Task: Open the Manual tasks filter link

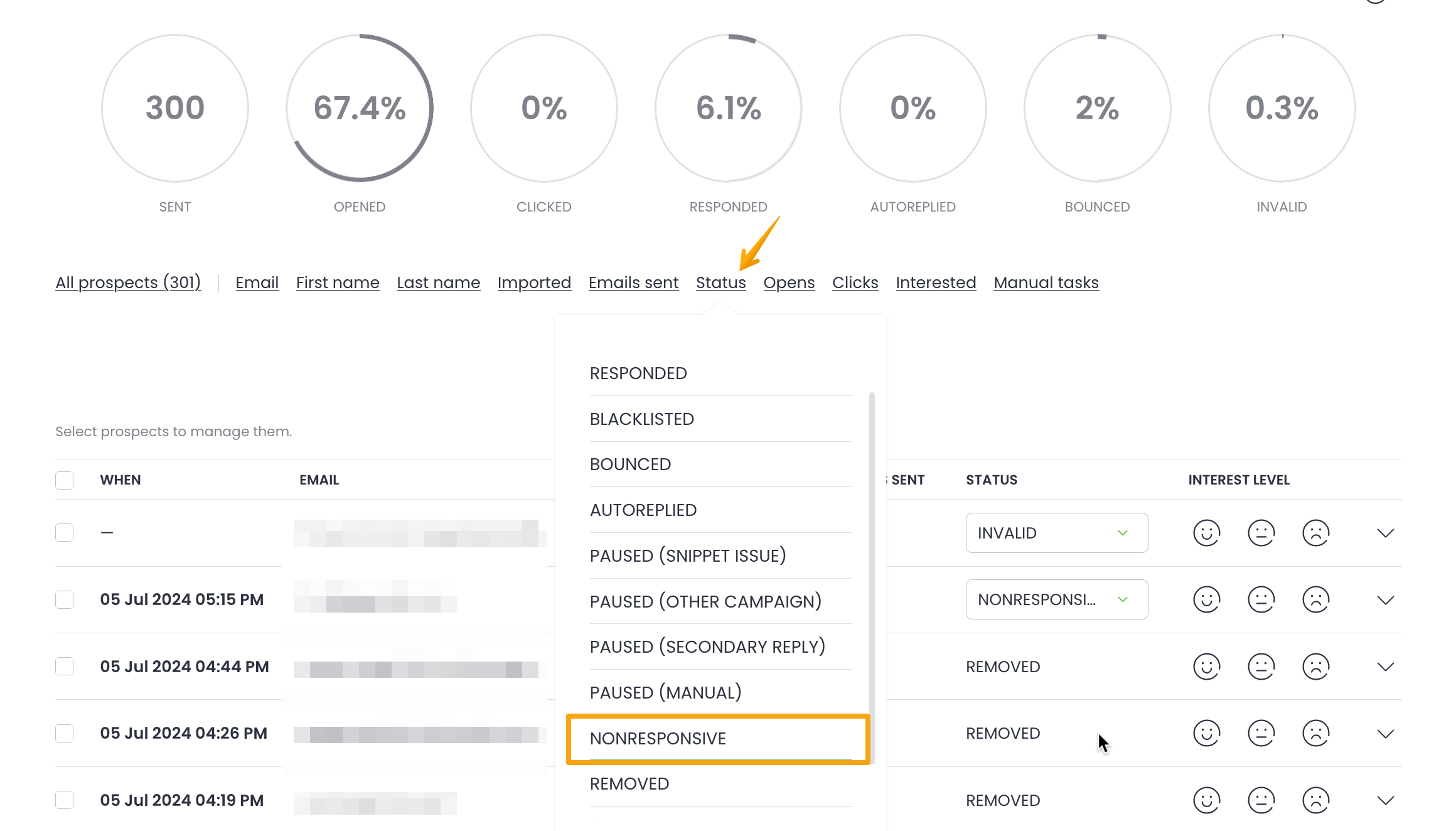Action: point(1046,282)
